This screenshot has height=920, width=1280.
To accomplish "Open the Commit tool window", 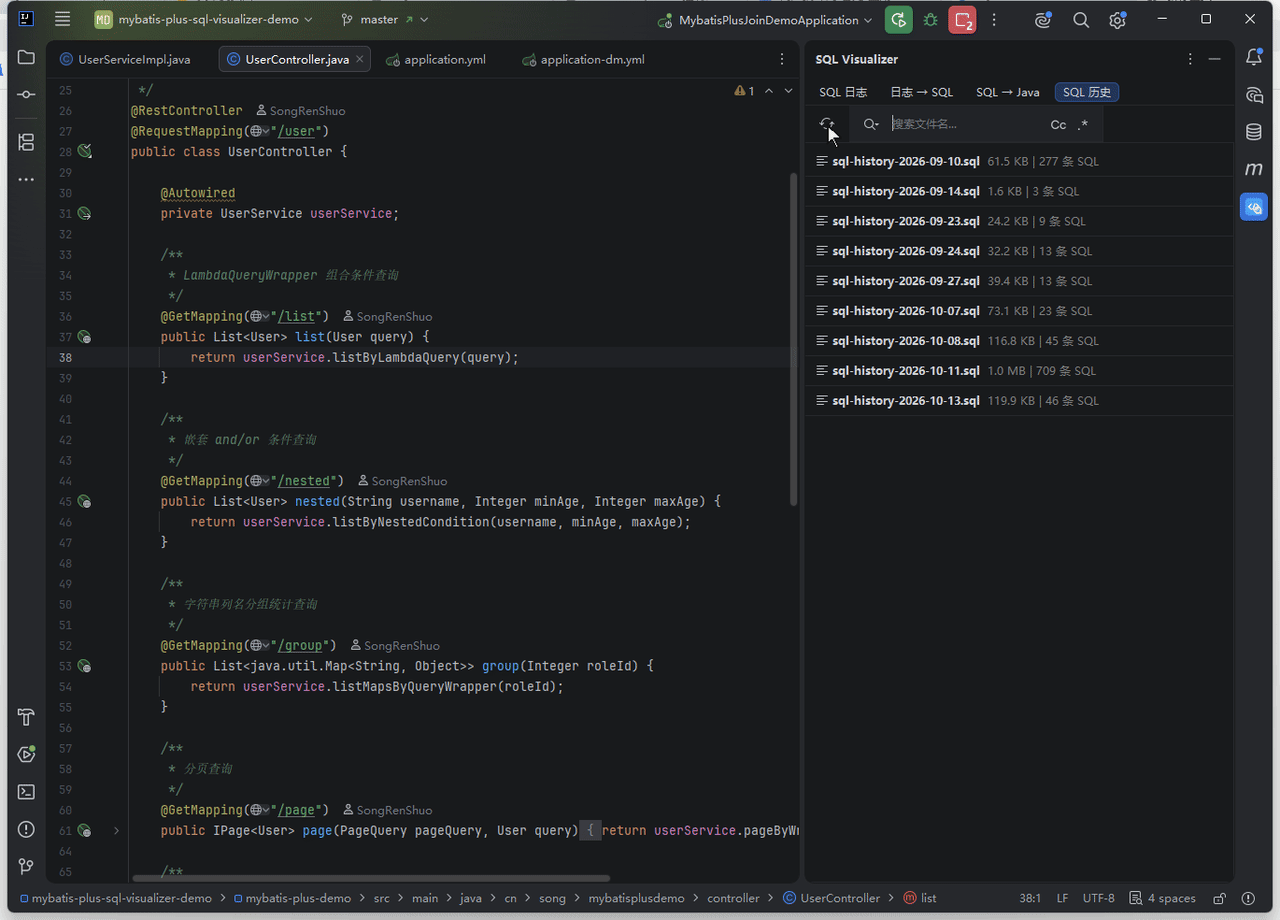I will [x=26, y=94].
